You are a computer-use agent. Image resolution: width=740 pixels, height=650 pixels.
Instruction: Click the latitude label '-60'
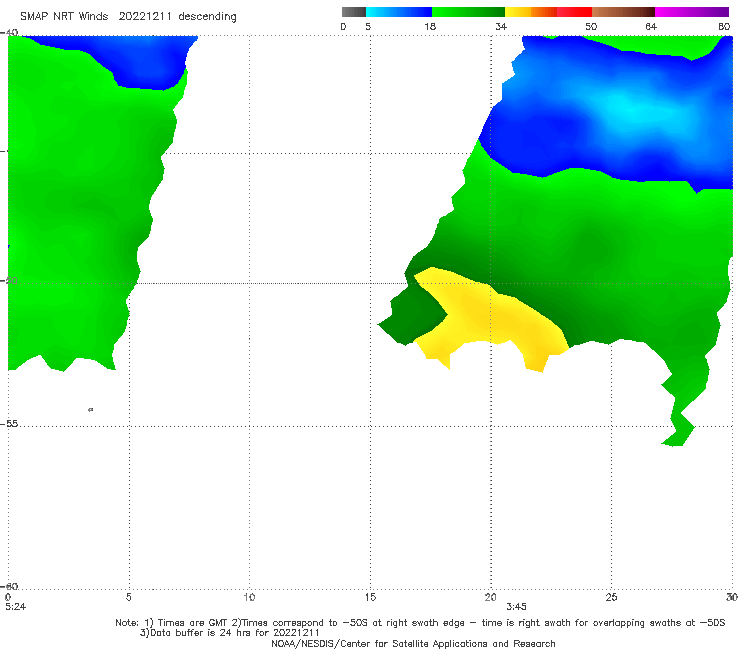(9, 586)
